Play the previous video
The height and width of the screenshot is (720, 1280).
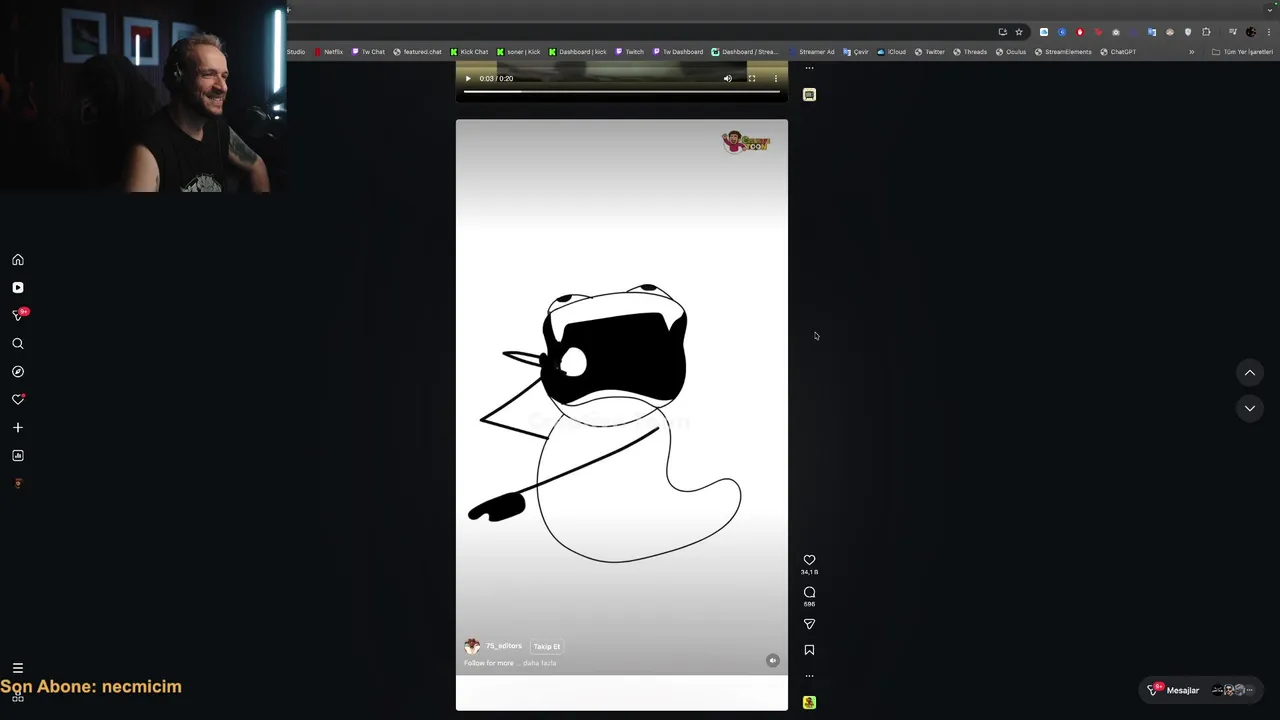click(x=467, y=79)
